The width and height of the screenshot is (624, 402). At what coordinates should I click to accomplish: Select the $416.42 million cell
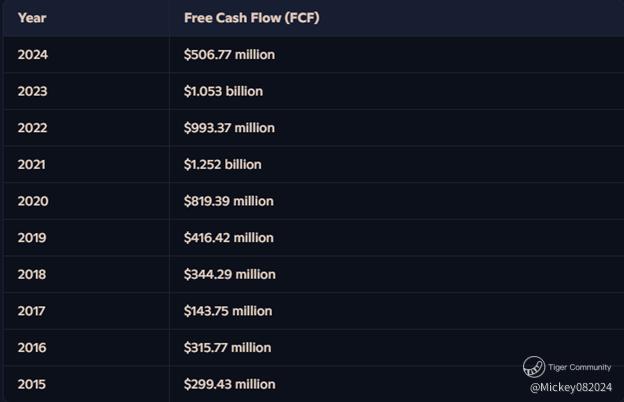pos(228,238)
